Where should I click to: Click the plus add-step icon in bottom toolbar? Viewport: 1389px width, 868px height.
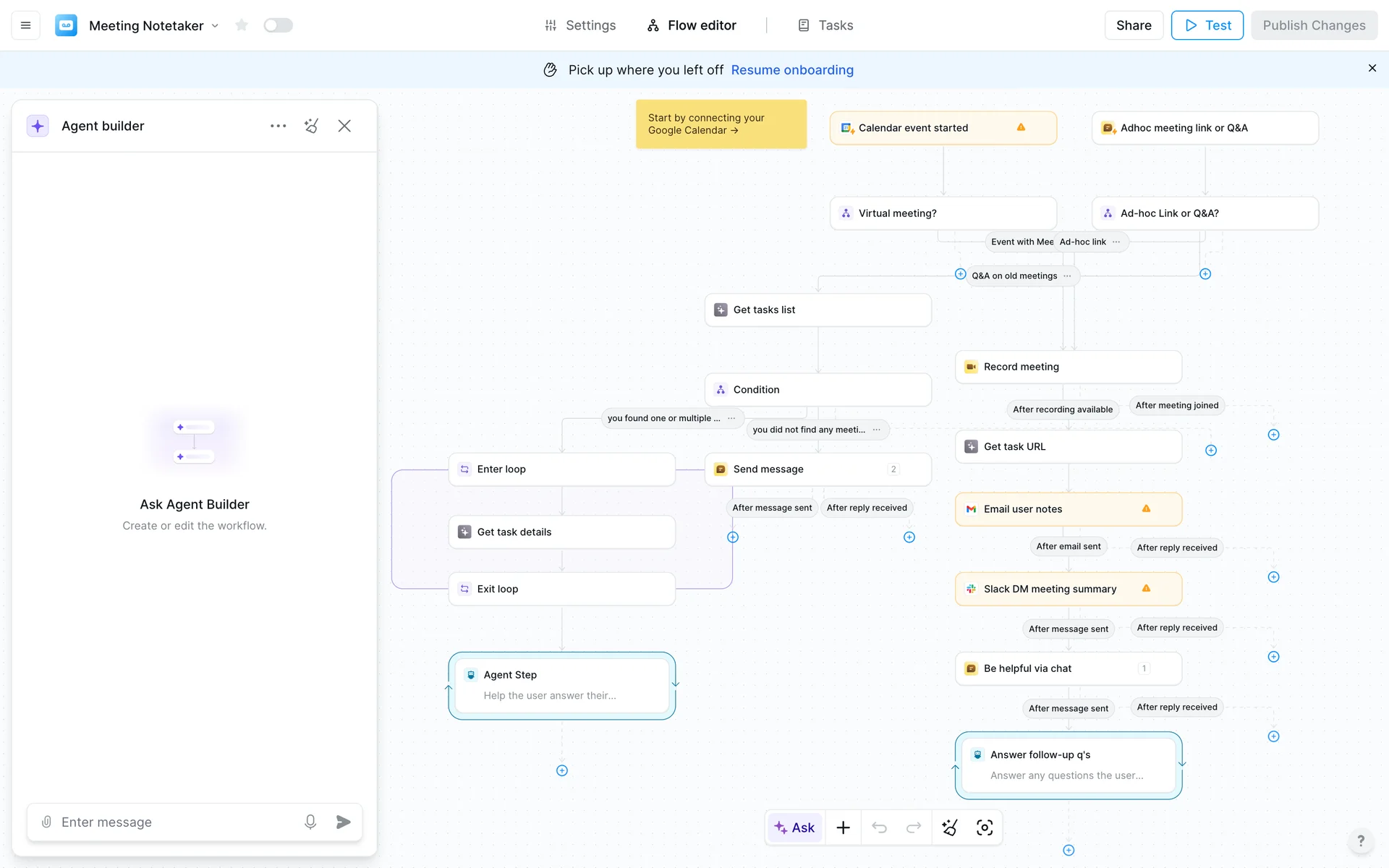coord(843,827)
